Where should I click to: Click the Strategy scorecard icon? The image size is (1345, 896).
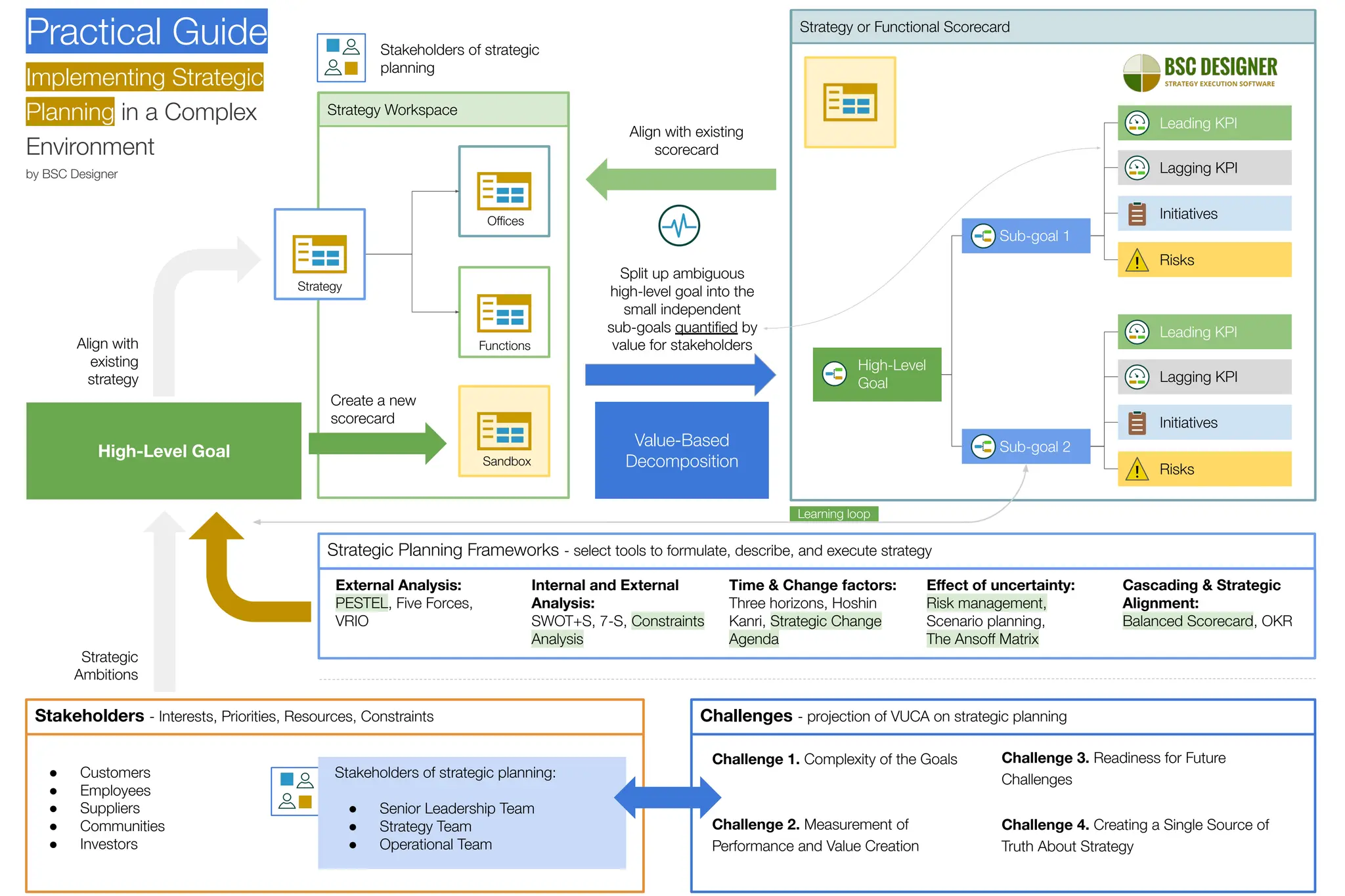[x=319, y=253]
